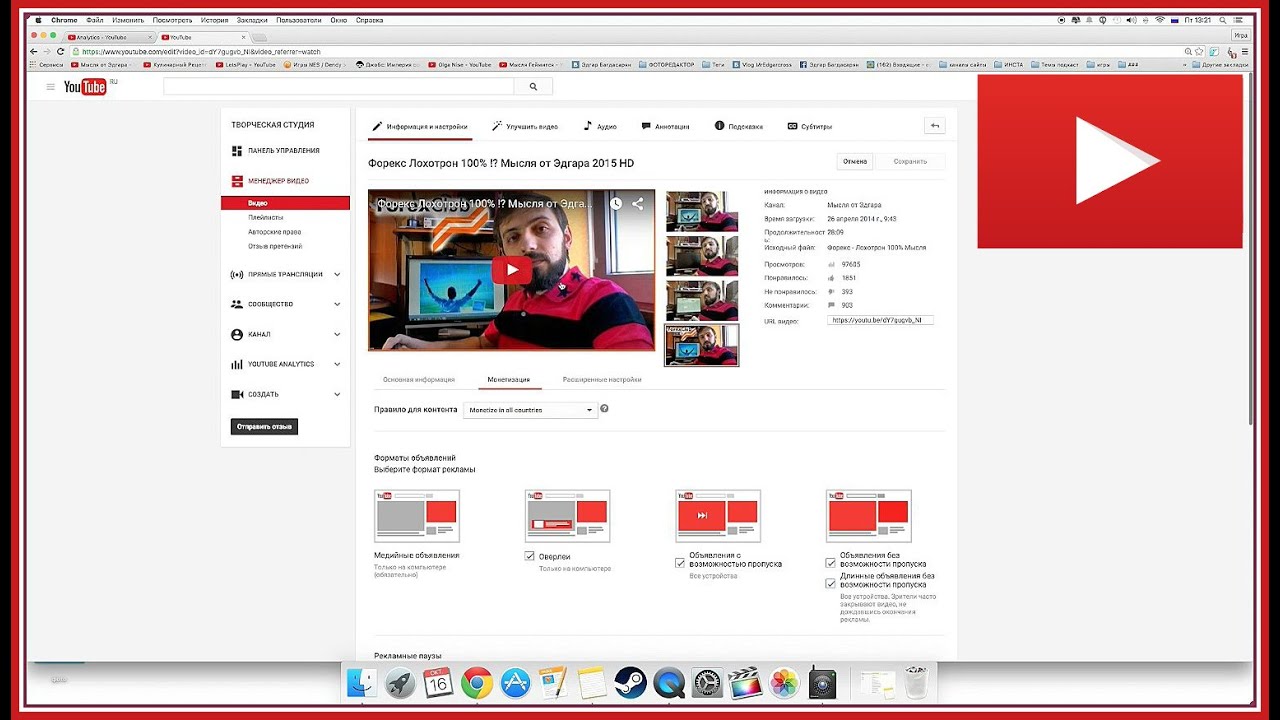Screen dimensions: 1280x720
Task: Click the YouTube search input field
Action: 339,87
